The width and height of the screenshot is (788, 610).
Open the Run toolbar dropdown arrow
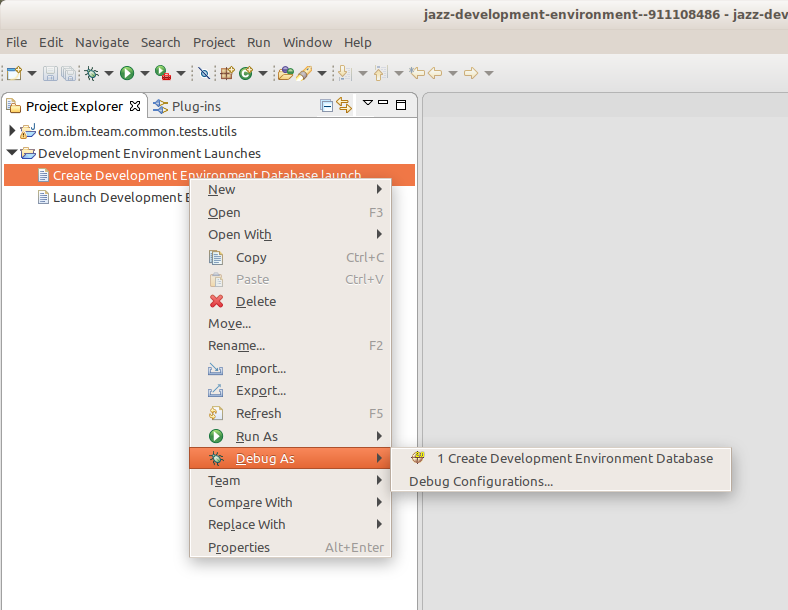[x=145, y=73]
